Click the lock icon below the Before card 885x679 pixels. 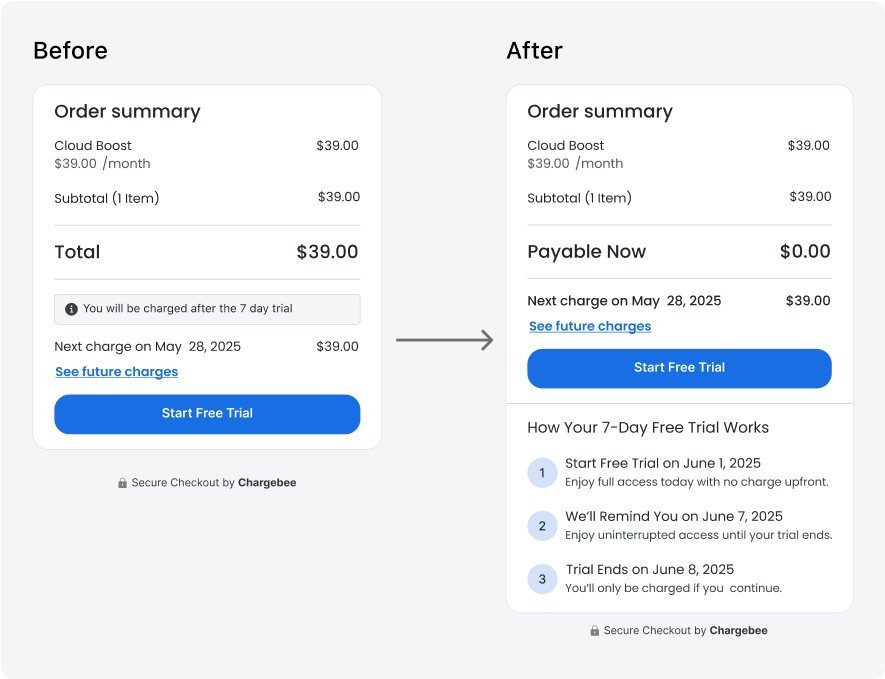(x=122, y=483)
